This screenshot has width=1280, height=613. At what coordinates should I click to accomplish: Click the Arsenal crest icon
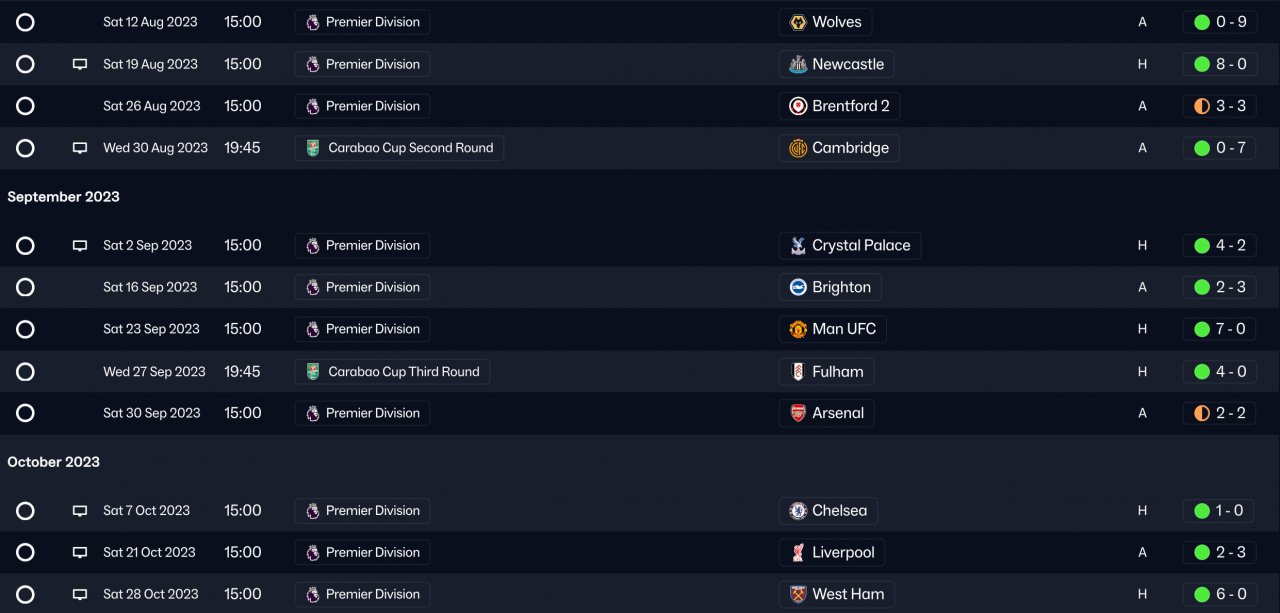798,413
